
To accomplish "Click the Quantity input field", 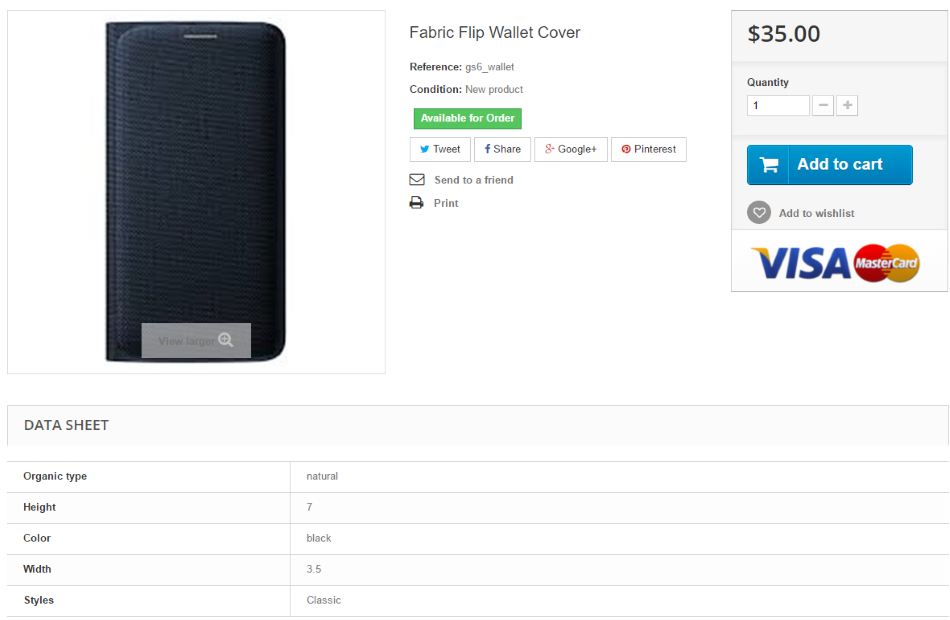I will point(778,105).
